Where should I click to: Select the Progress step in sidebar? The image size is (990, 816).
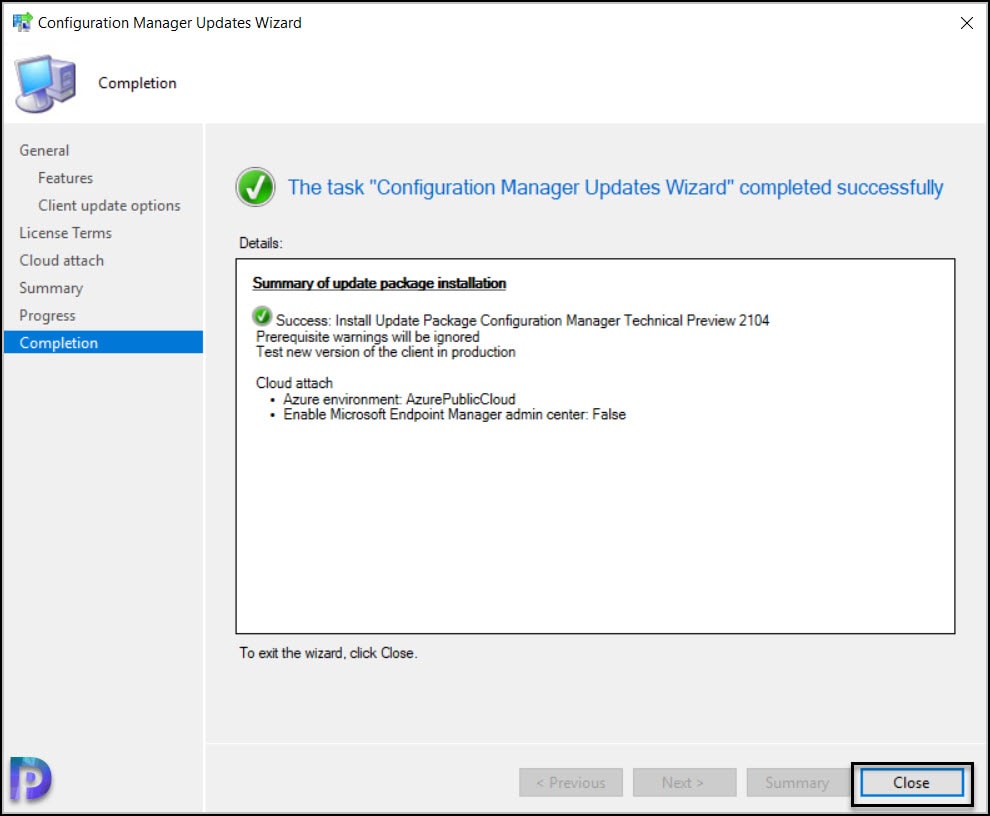click(x=47, y=316)
